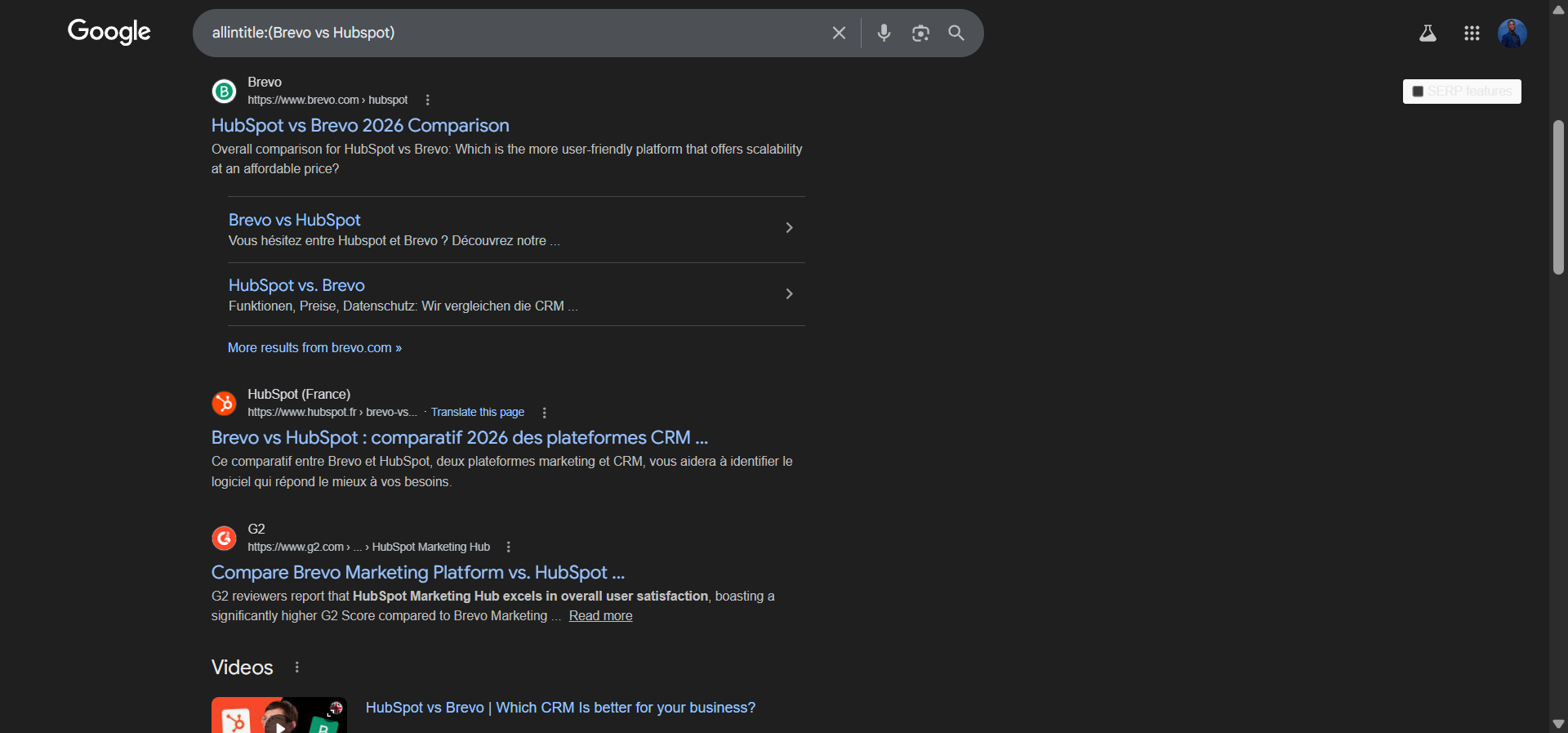Open Search Labs flask icon
Viewport: 1568px width, 733px height.
tap(1428, 33)
